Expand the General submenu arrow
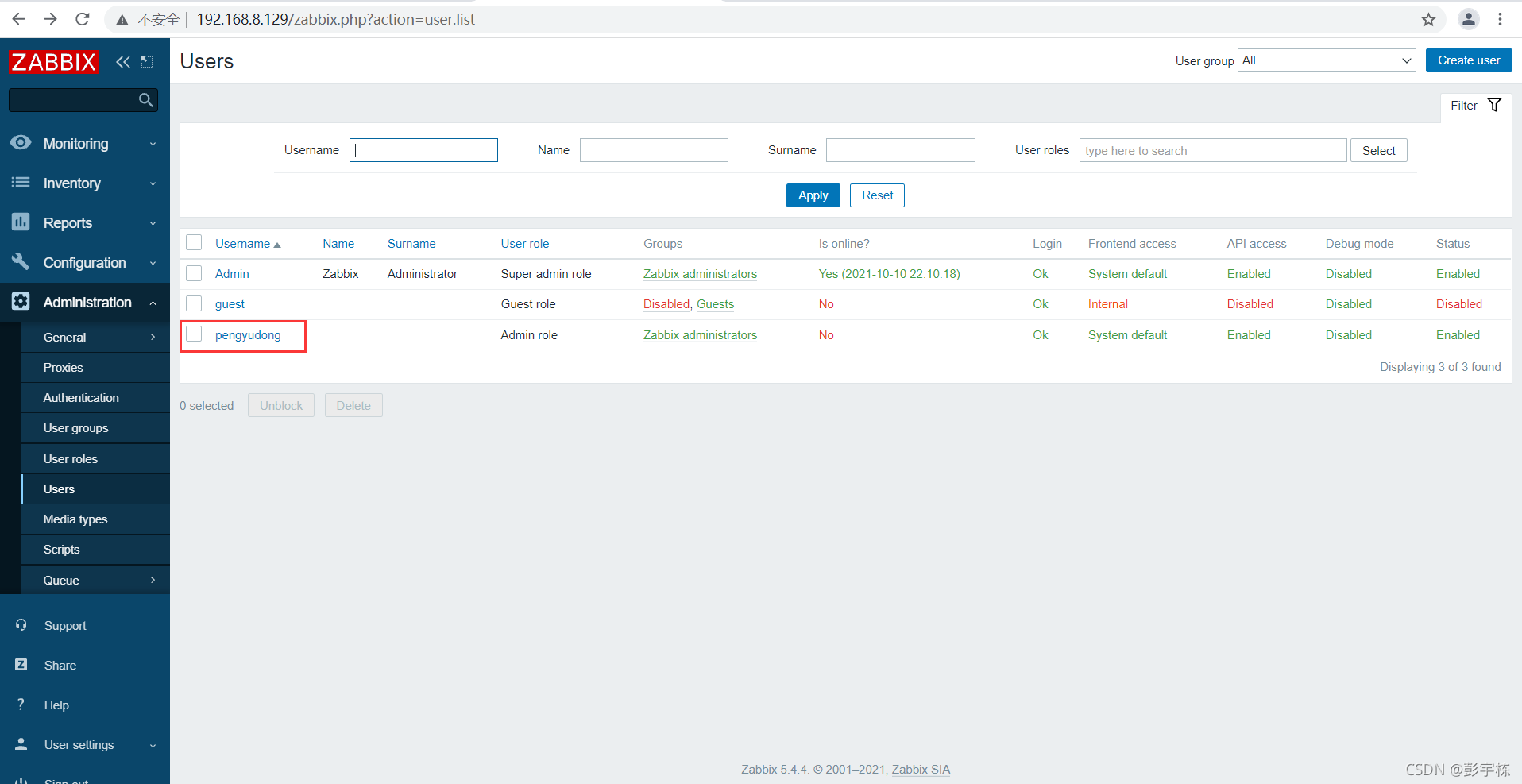1522x784 pixels. click(153, 337)
